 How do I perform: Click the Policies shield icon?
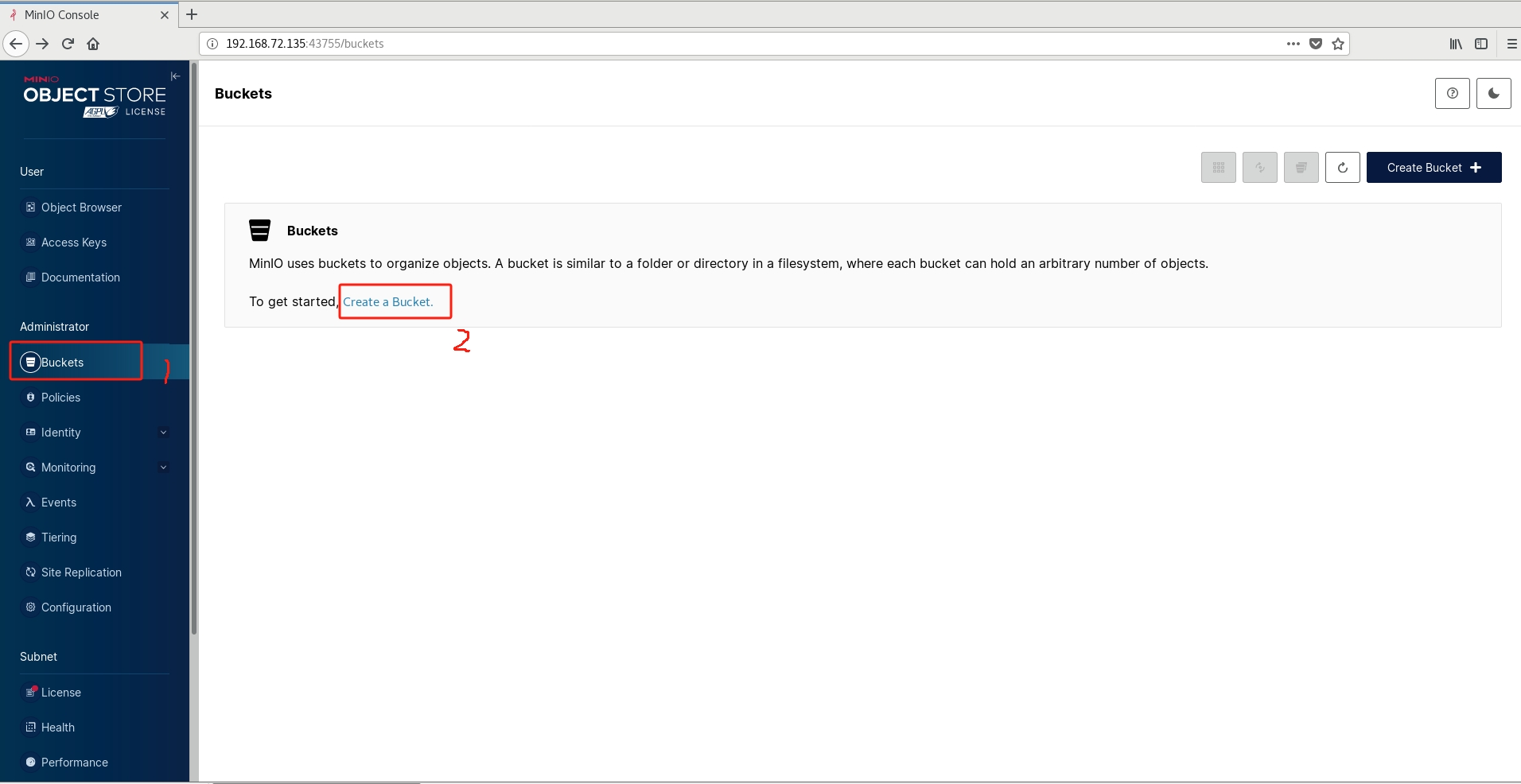pyautogui.click(x=30, y=398)
